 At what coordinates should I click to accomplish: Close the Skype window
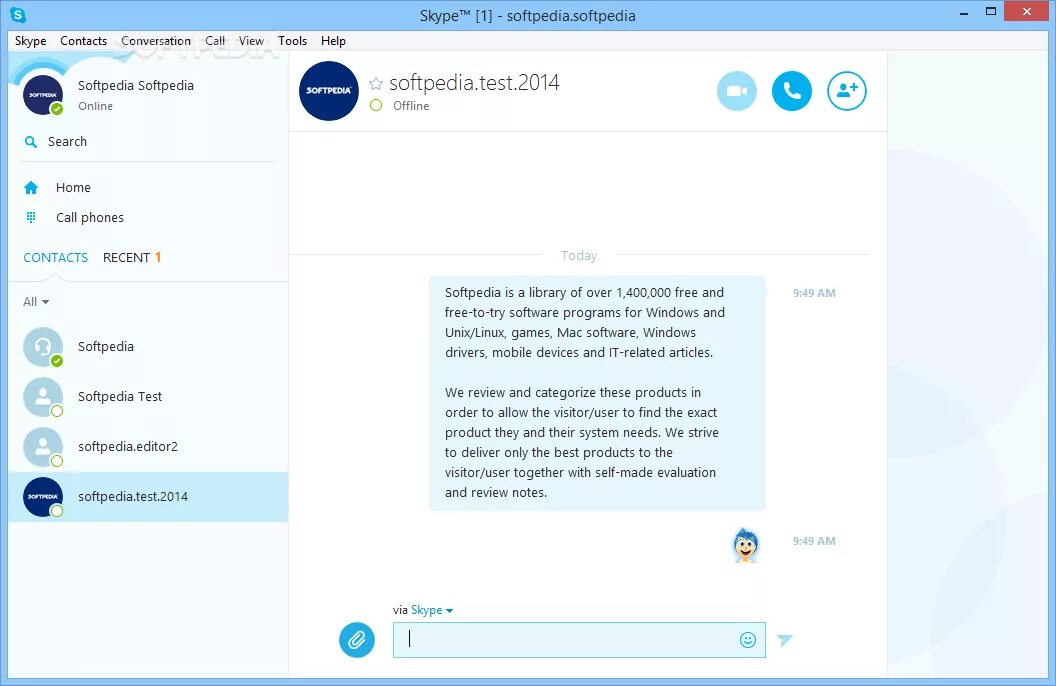1026,11
